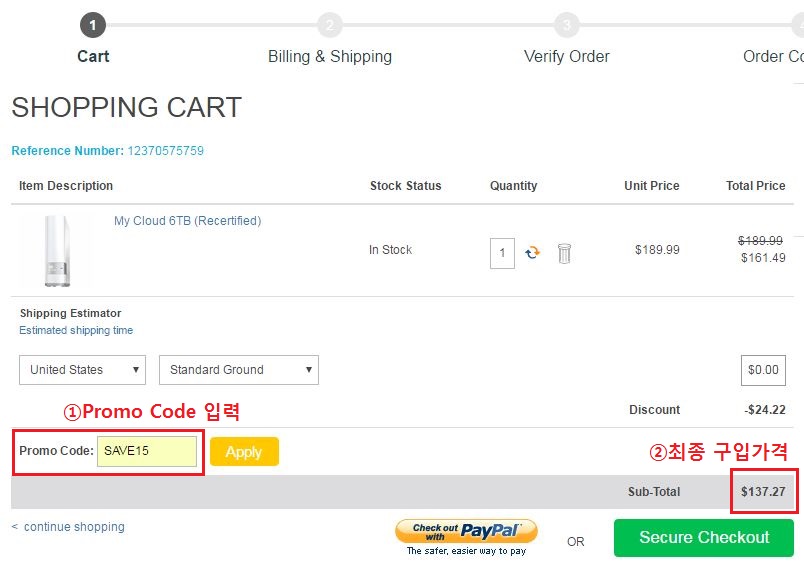Screen dimensions: 804x569
Task: Click the continue shopping link
Action: (x=74, y=527)
